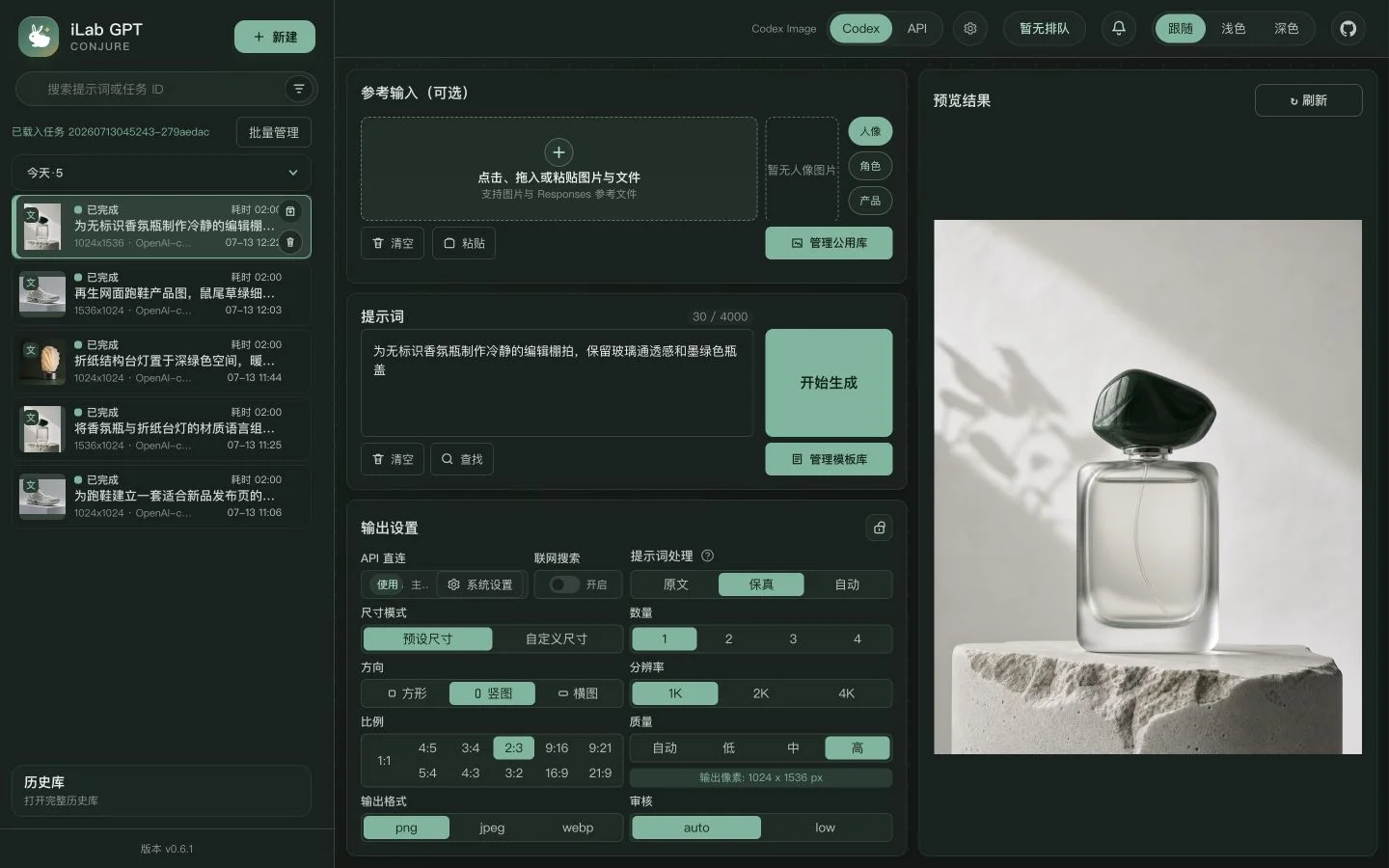Select 浅色 light theme
This screenshot has height=868, width=1389.
(x=1234, y=29)
